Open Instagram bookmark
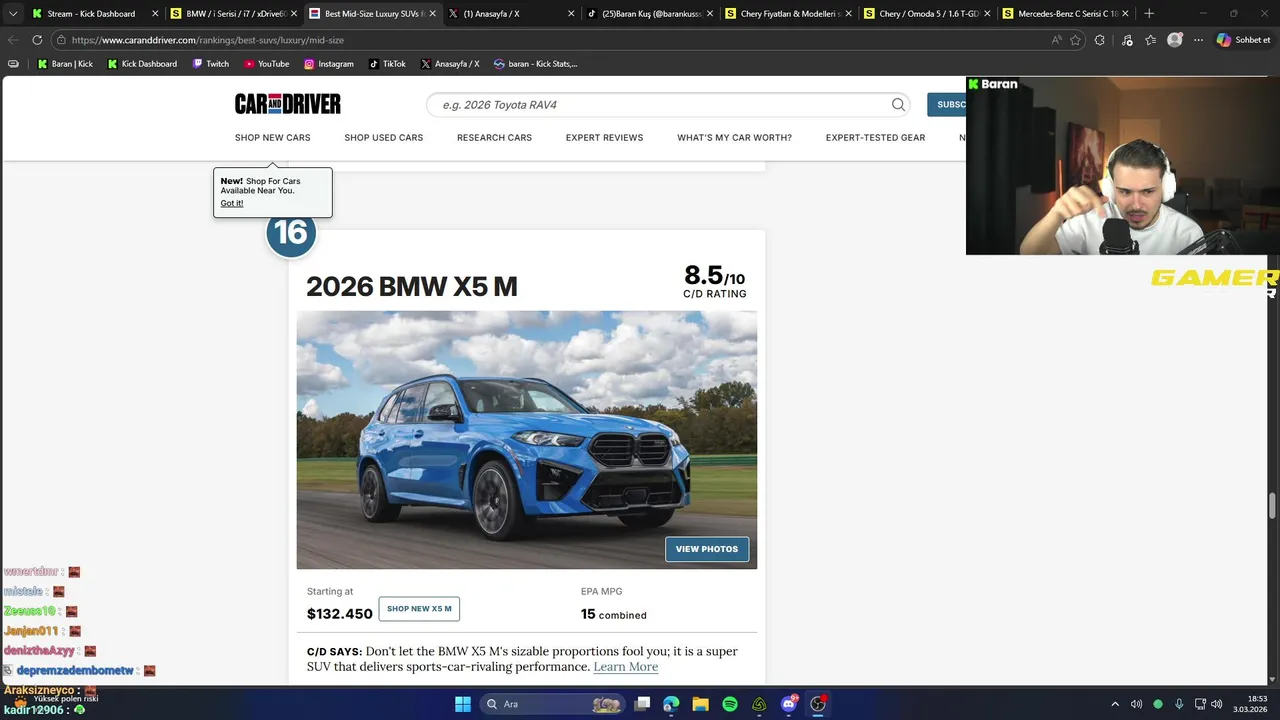The height and width of the screenshot is (720, 1280). (329, 64)
